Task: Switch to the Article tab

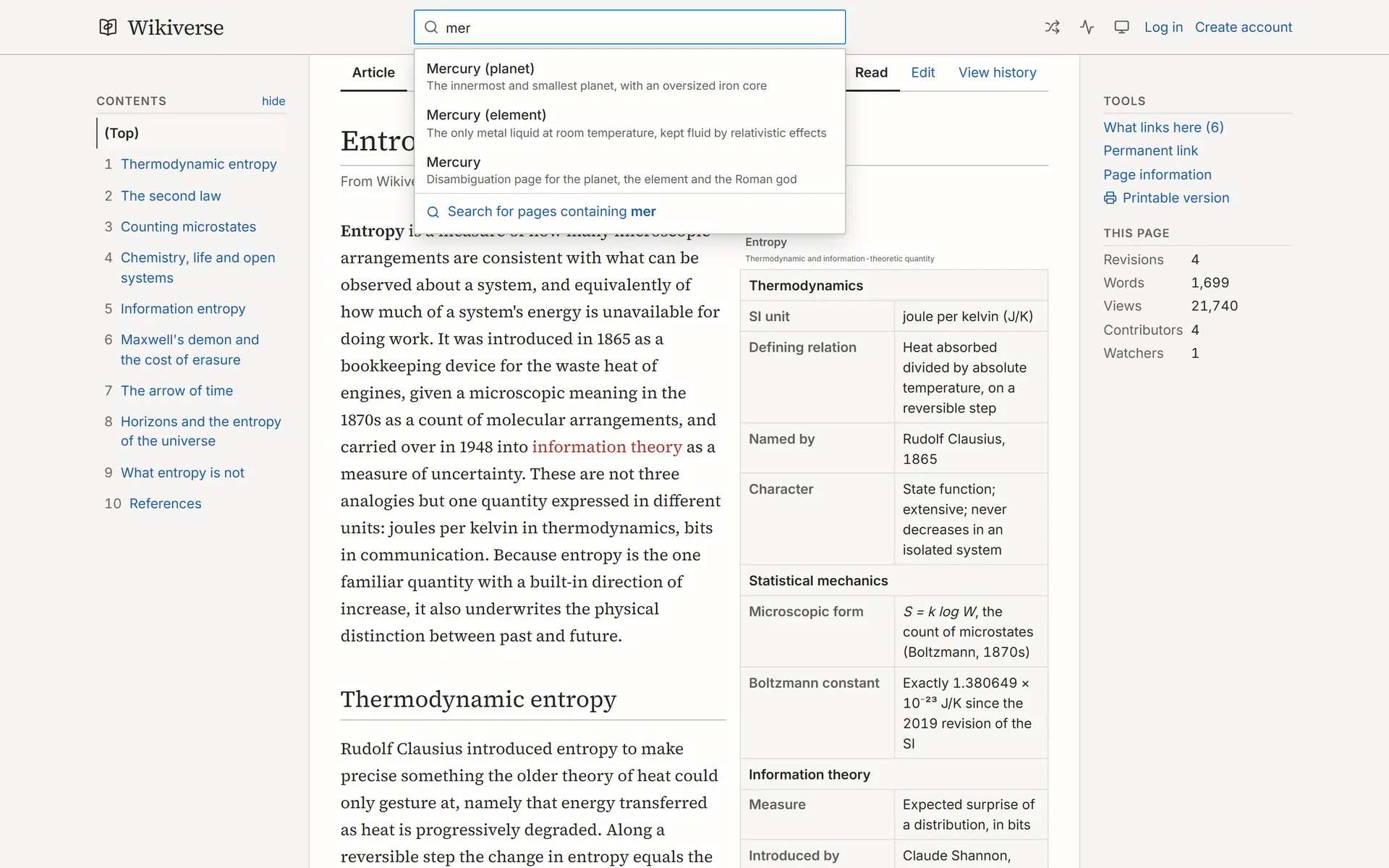Action: [373, 72]
